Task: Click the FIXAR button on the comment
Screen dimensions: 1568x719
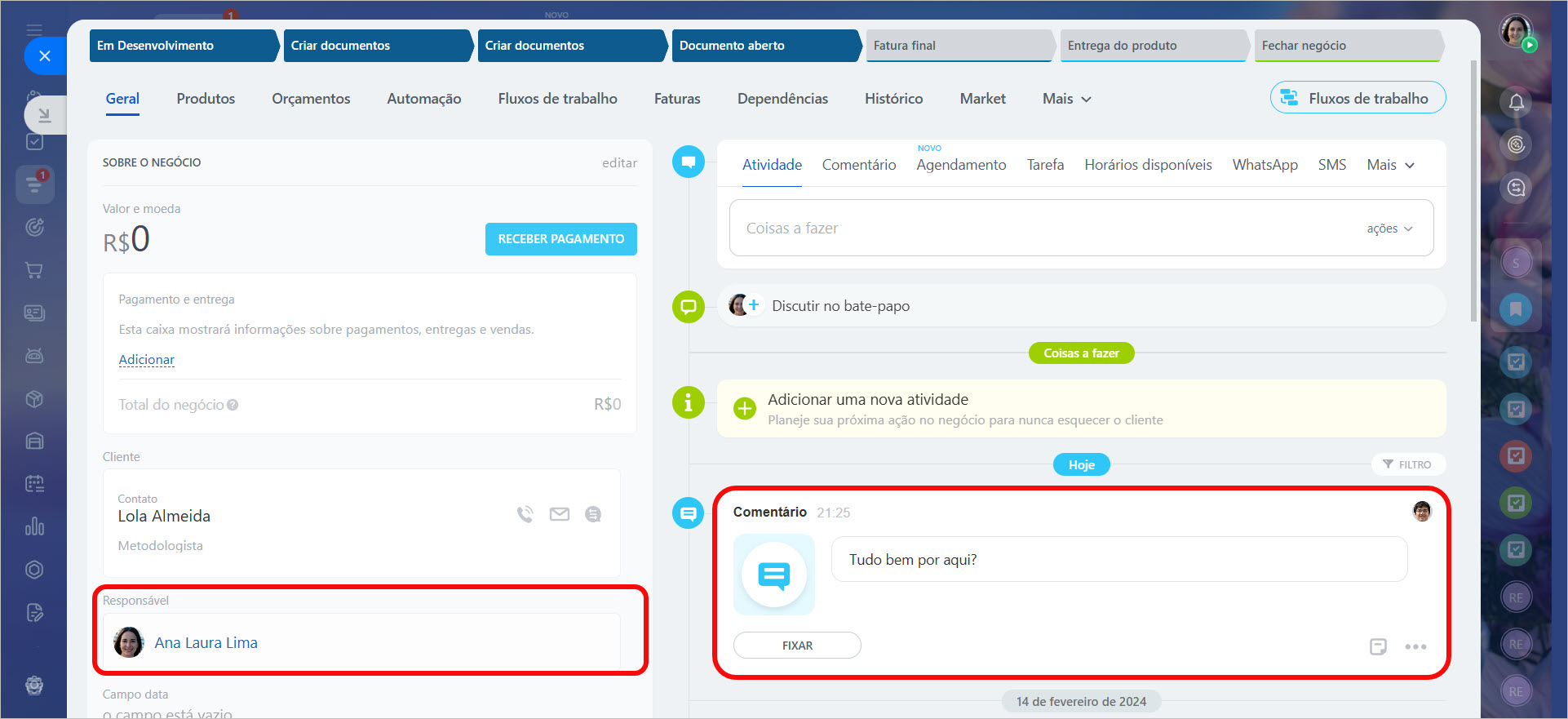Action: click(x=797, y=646)
